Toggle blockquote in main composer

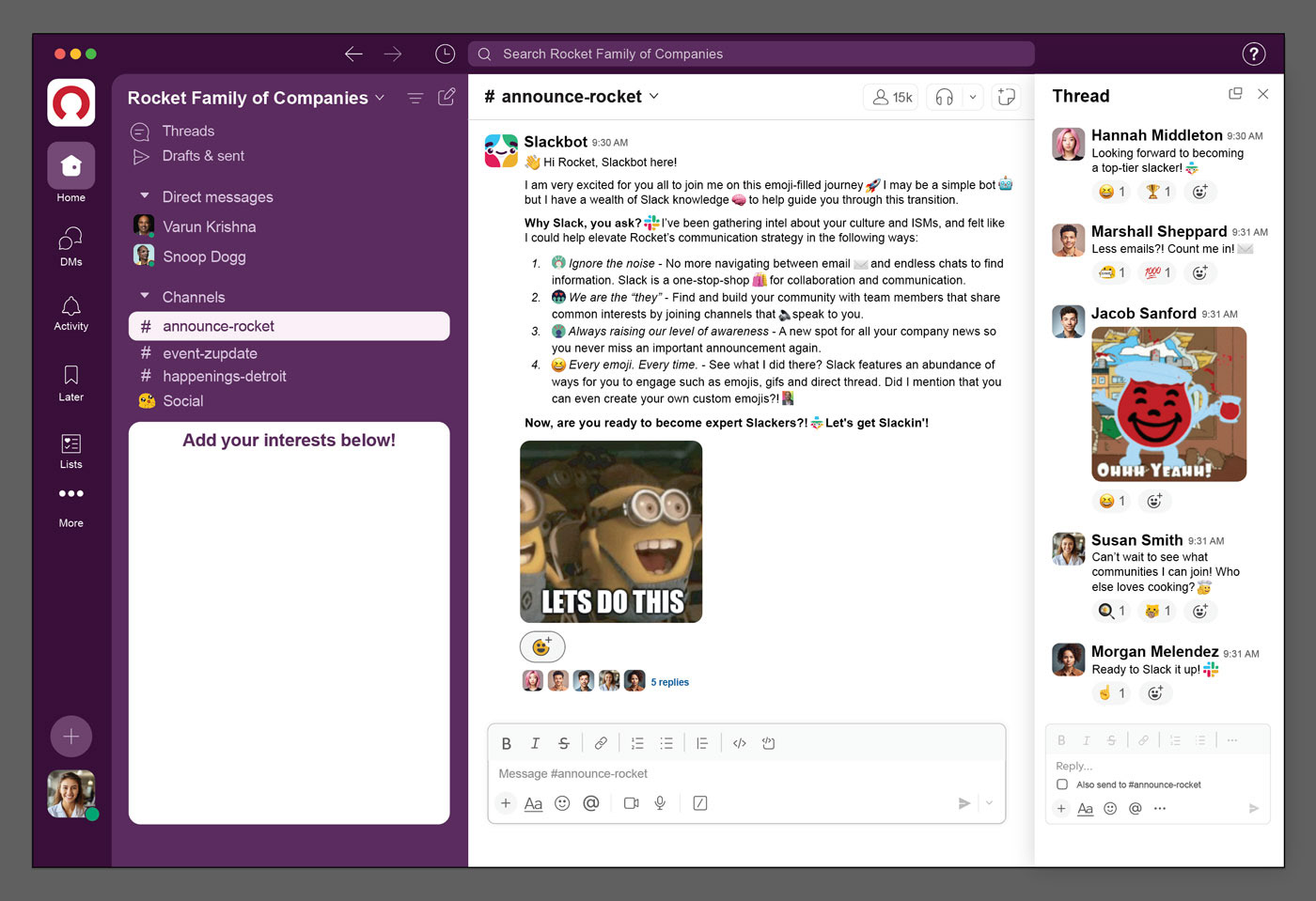[x=702, y=743]
